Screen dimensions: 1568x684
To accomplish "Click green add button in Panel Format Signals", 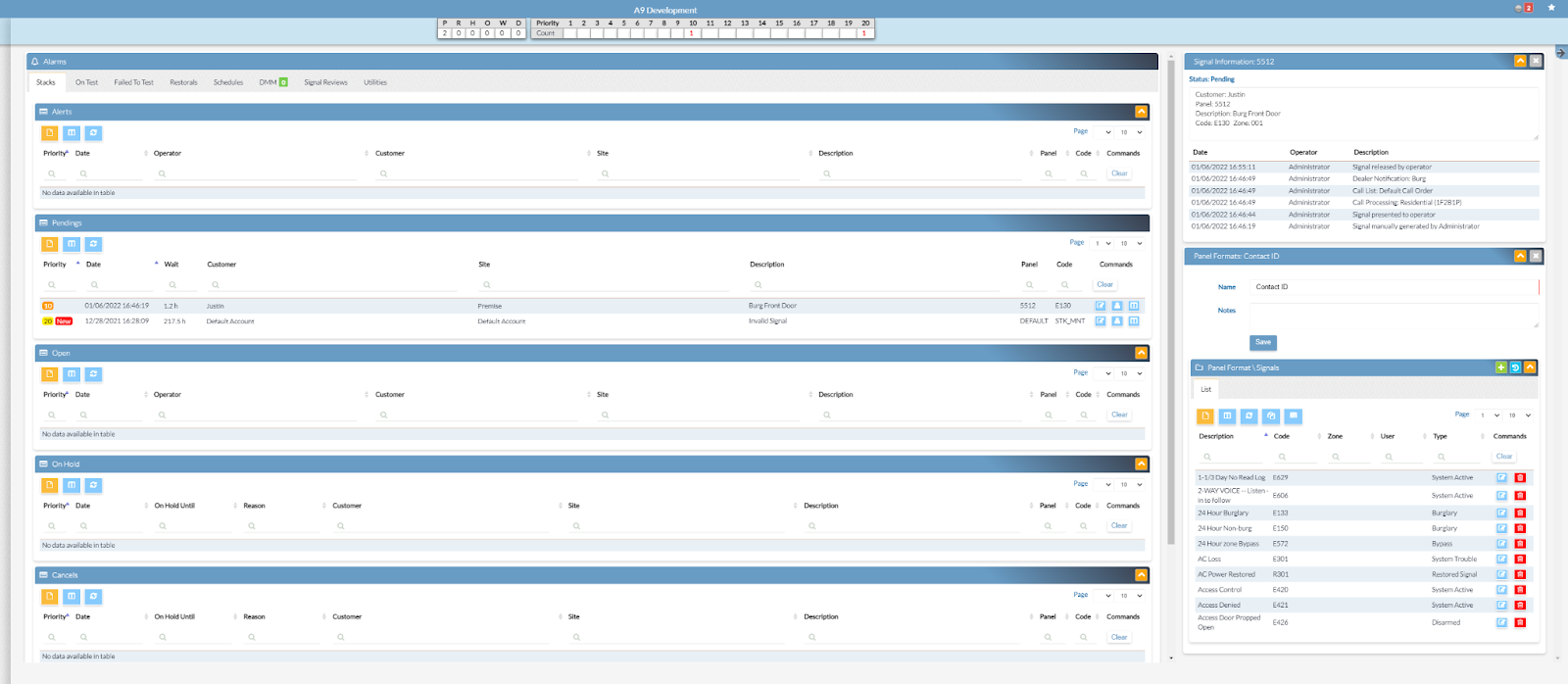I will [1500, 367].
